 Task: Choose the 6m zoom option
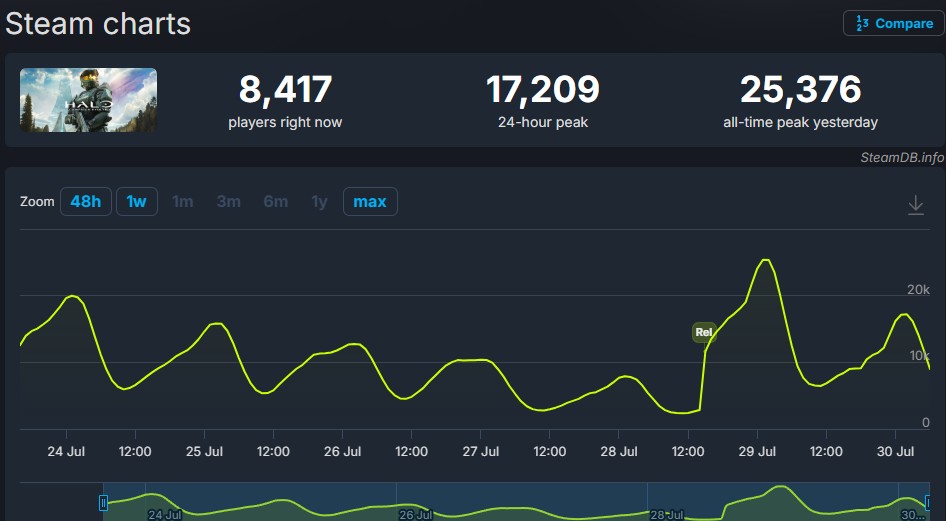[x=276, y=201]
